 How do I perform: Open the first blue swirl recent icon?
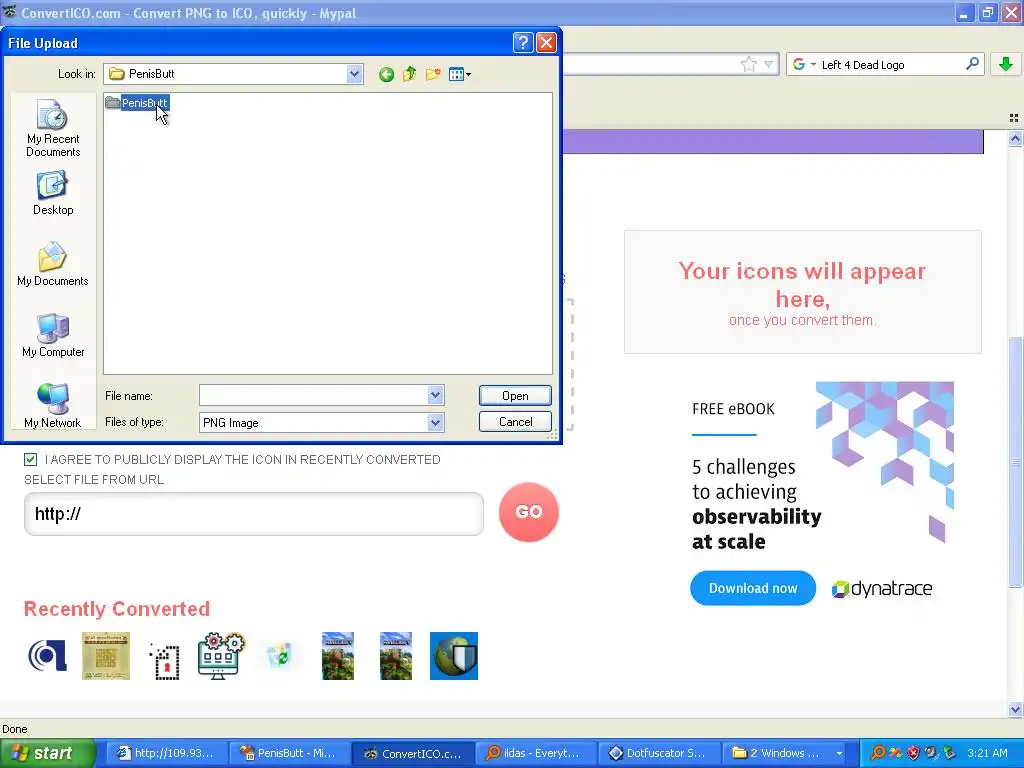point(47,656)
